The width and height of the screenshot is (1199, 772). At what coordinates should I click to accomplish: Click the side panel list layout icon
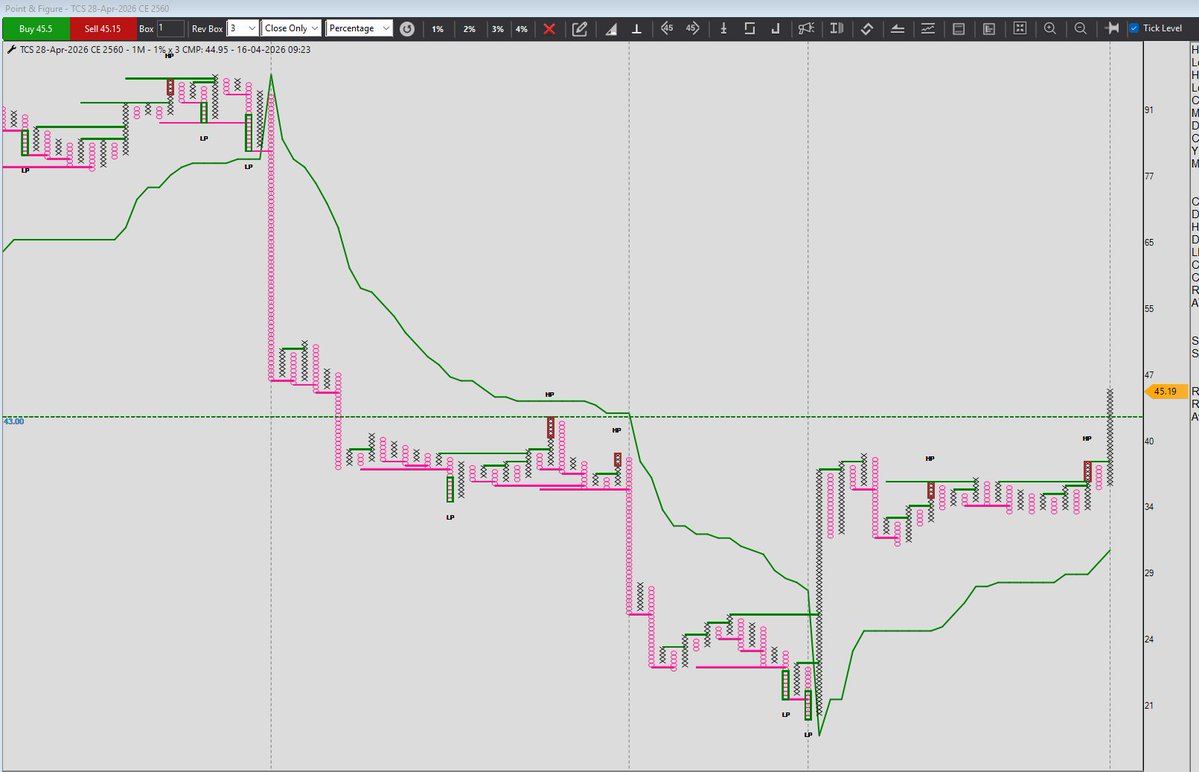click(x=989, y=28)
